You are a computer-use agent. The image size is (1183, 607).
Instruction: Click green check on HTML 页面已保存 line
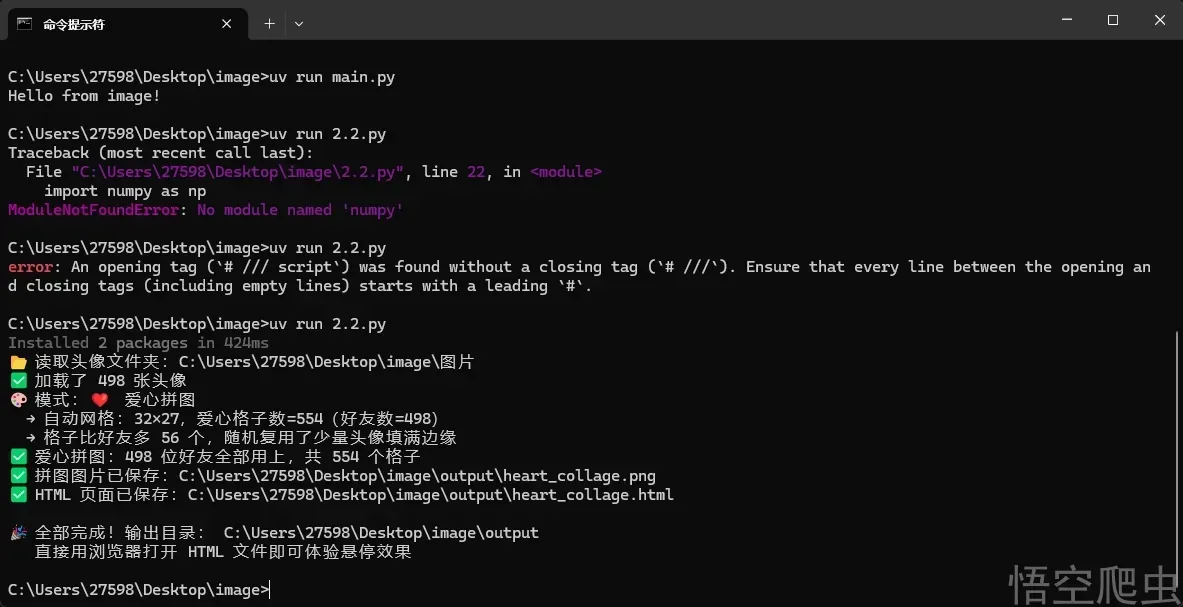coord(18,495)
